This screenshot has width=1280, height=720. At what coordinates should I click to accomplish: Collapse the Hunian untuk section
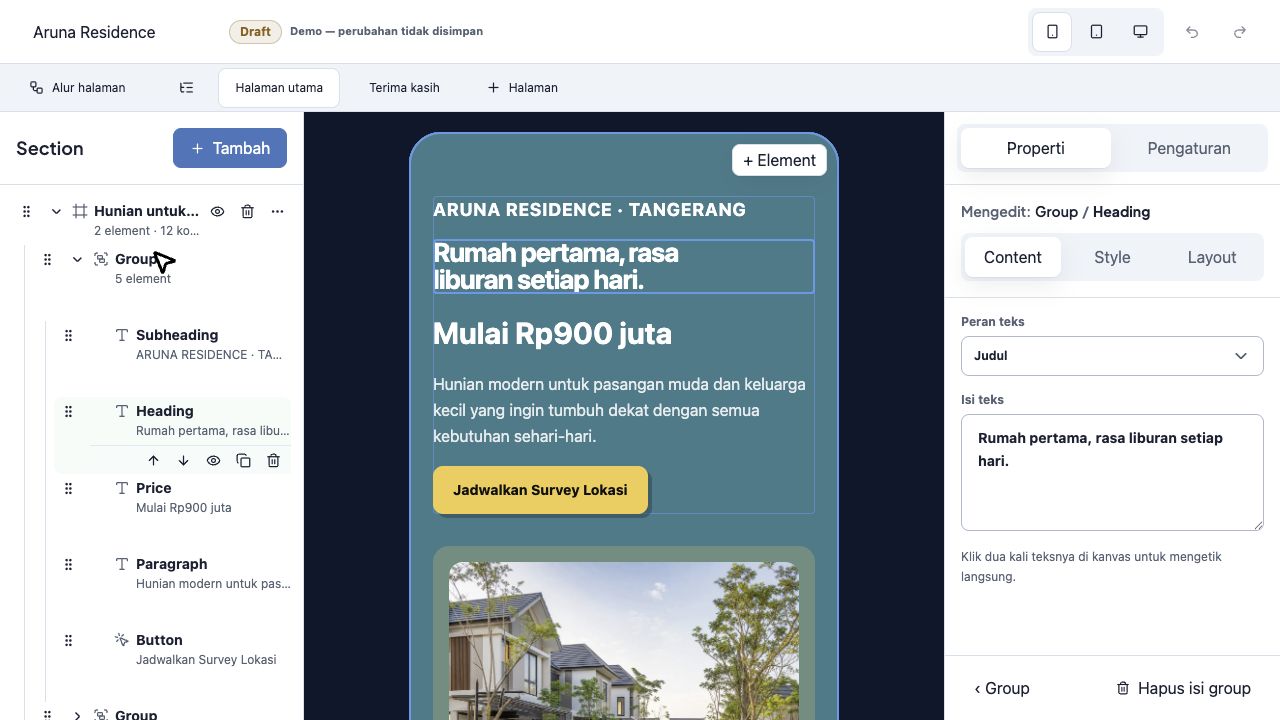[56, 211]
